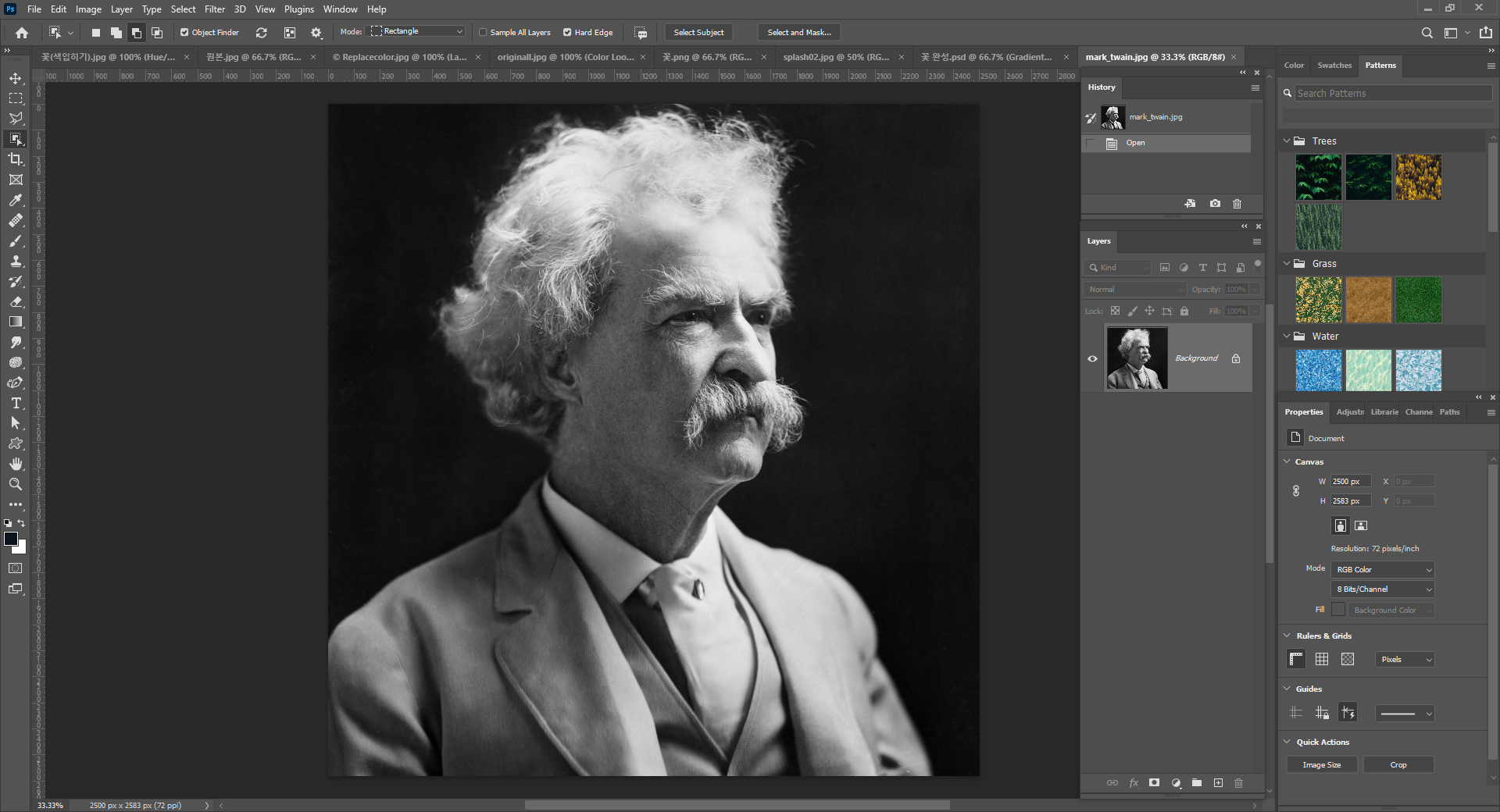This screenshot has height=812, width=1500.
Task: Select the Clone Stamp tool
Action: pos(16,261)
